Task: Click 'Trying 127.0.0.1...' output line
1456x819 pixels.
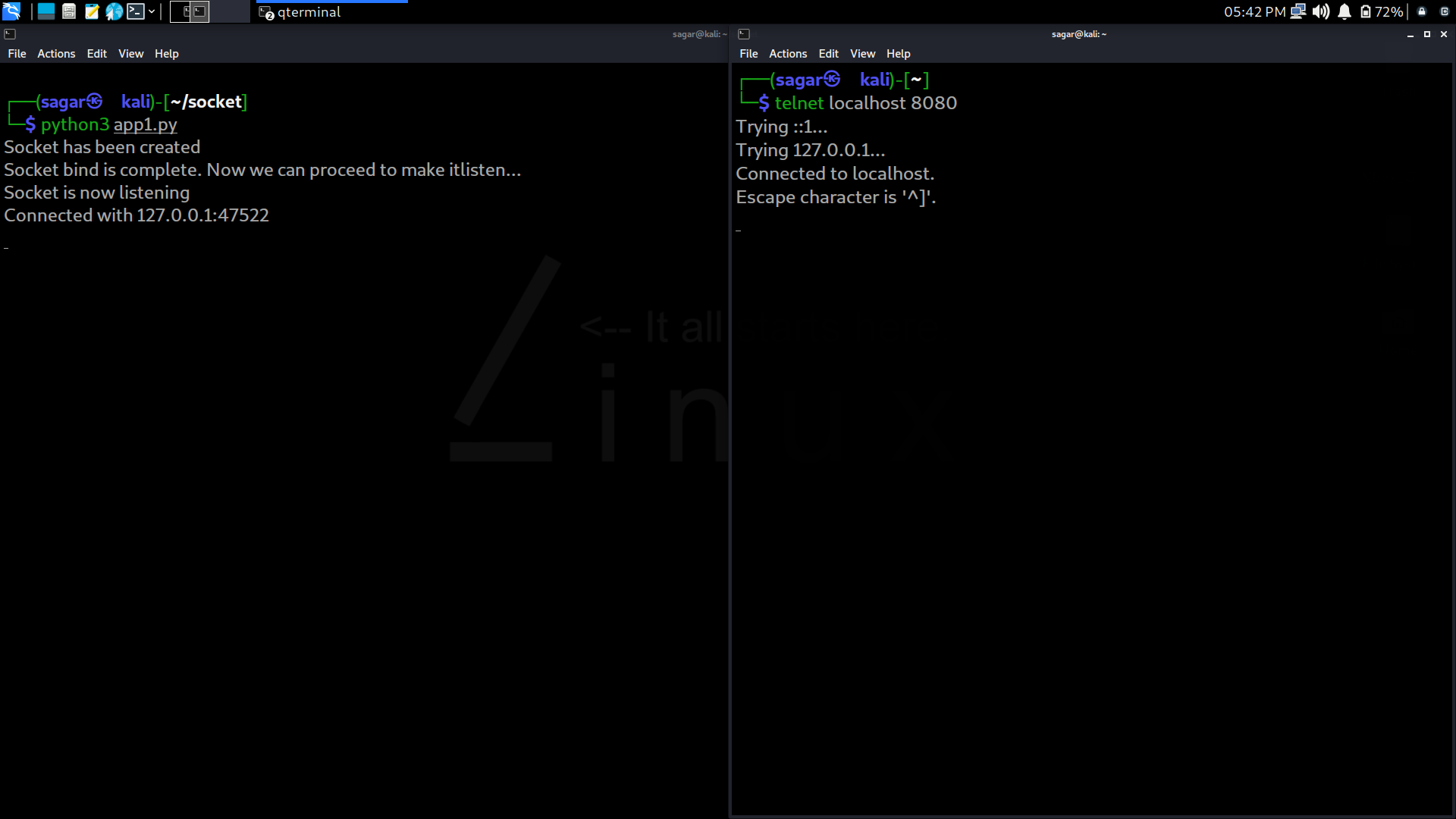Action: 811,150
